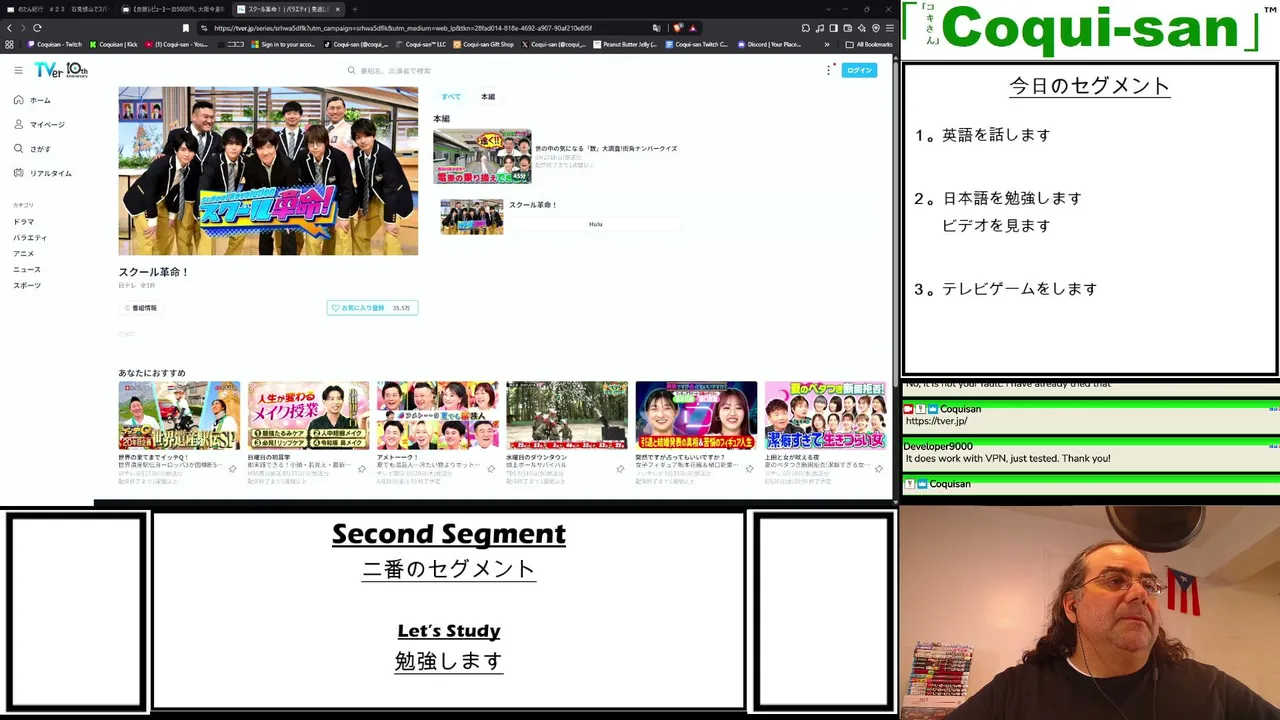Open the All Bookmarks folder
Viewport: 1280px width, 720px height.
(869, 44)
